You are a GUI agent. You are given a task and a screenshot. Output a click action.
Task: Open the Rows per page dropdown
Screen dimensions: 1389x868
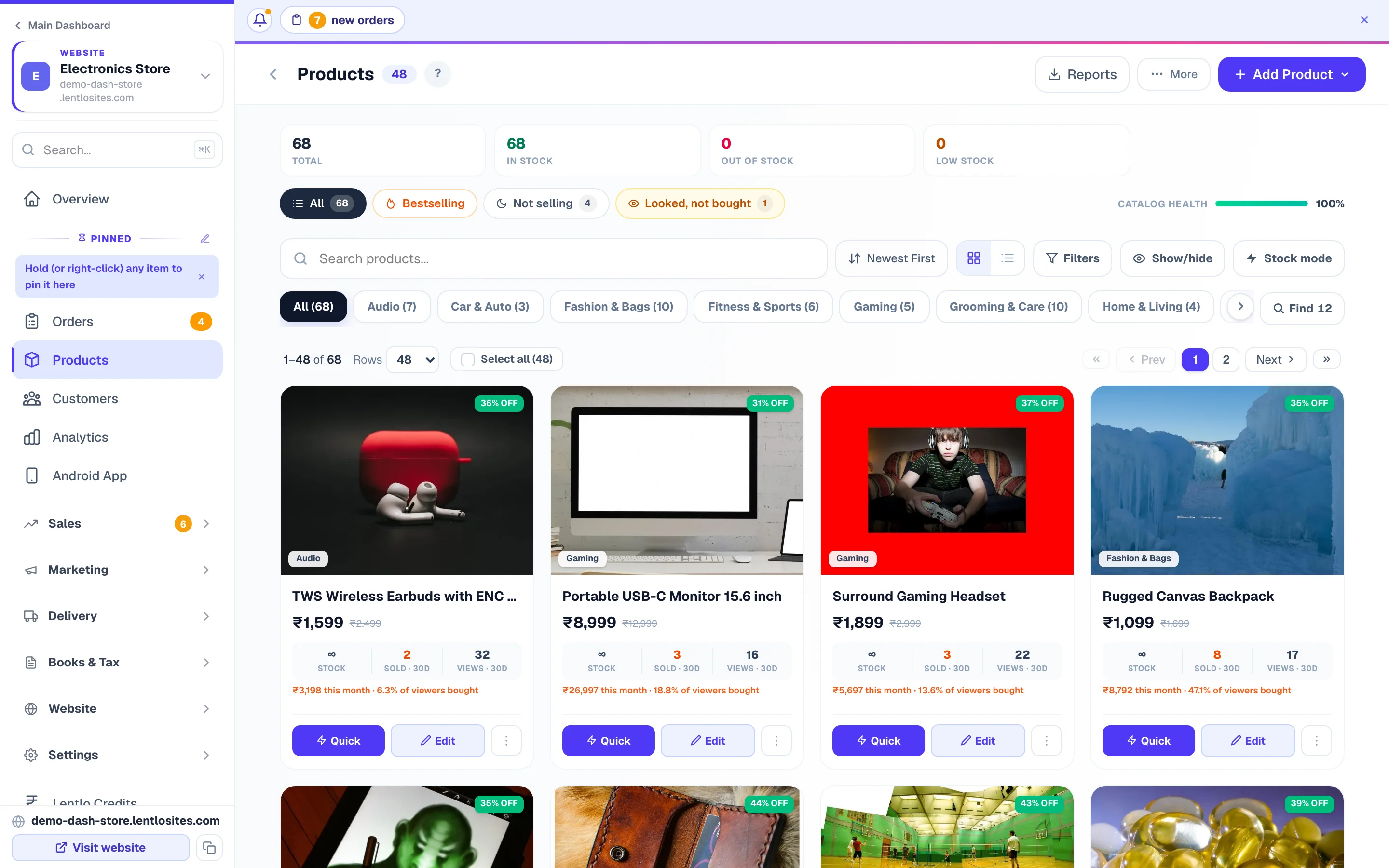412,359
